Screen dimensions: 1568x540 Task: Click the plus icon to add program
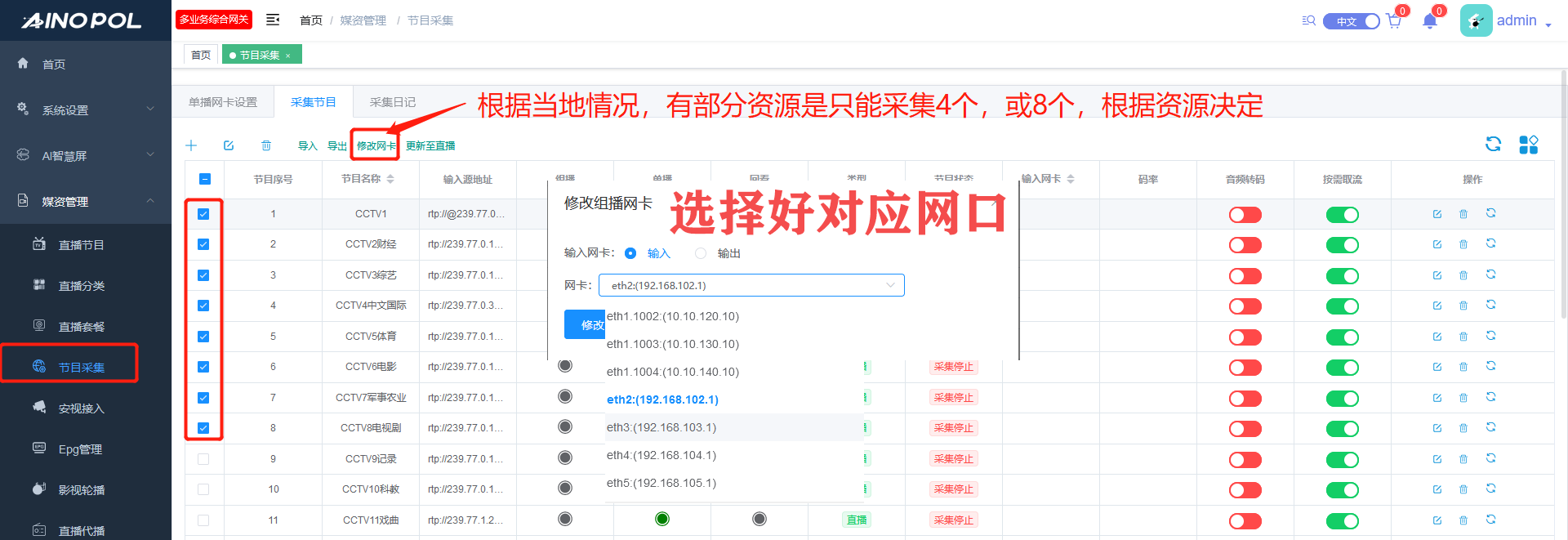[x=191, y=145]
